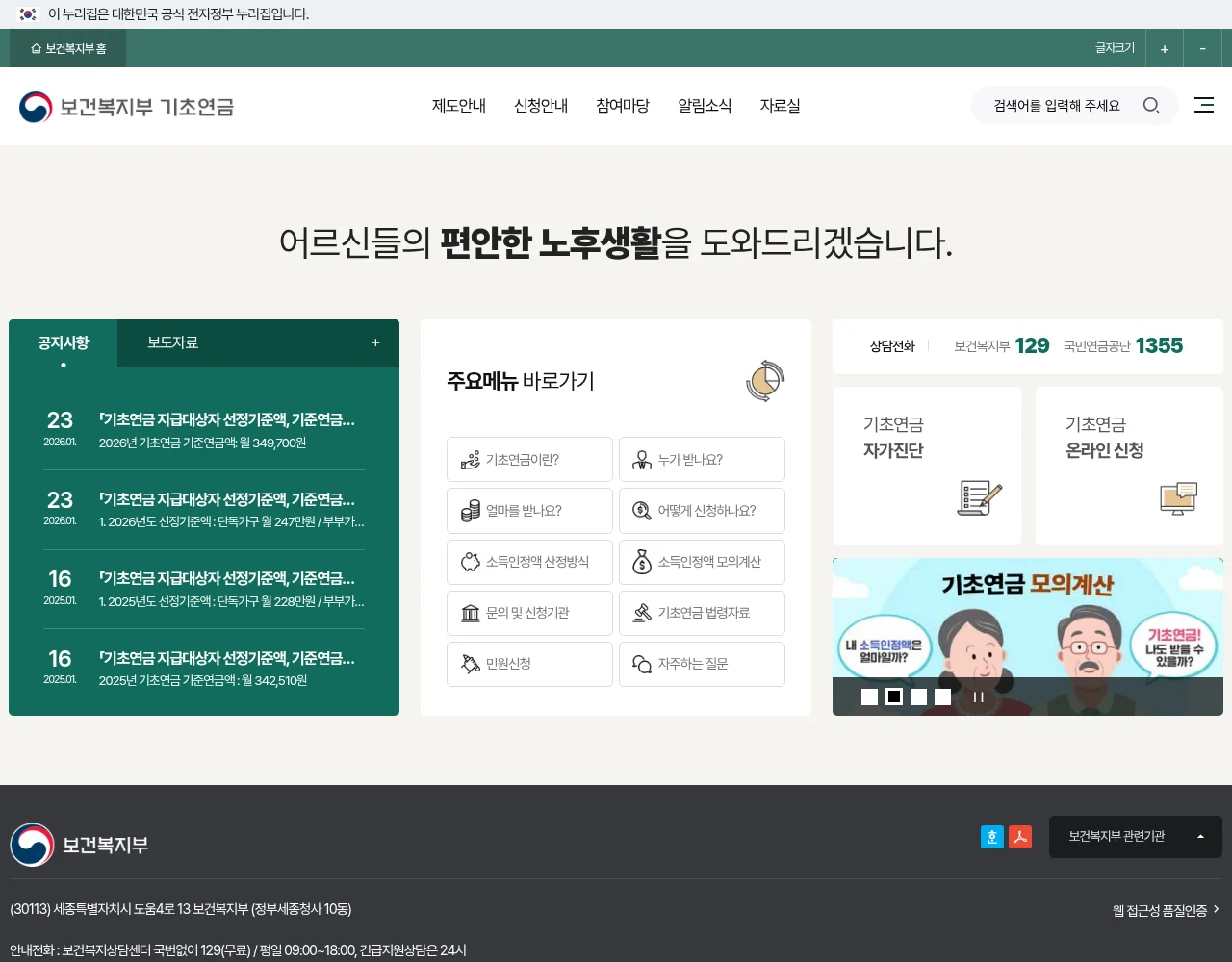Click 보건복지부 129 phone number
Screen dimensions: 1232x962
[x=1001, y=346]
